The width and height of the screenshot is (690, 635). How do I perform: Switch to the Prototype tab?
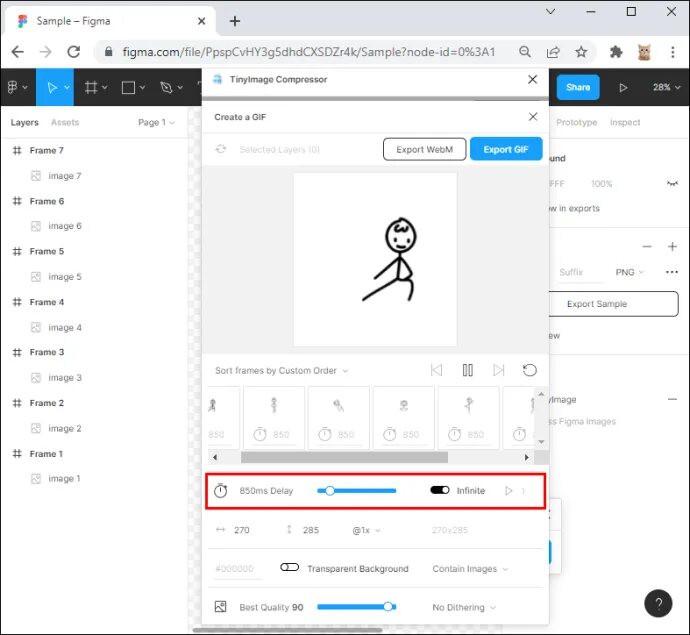(576, 122)
